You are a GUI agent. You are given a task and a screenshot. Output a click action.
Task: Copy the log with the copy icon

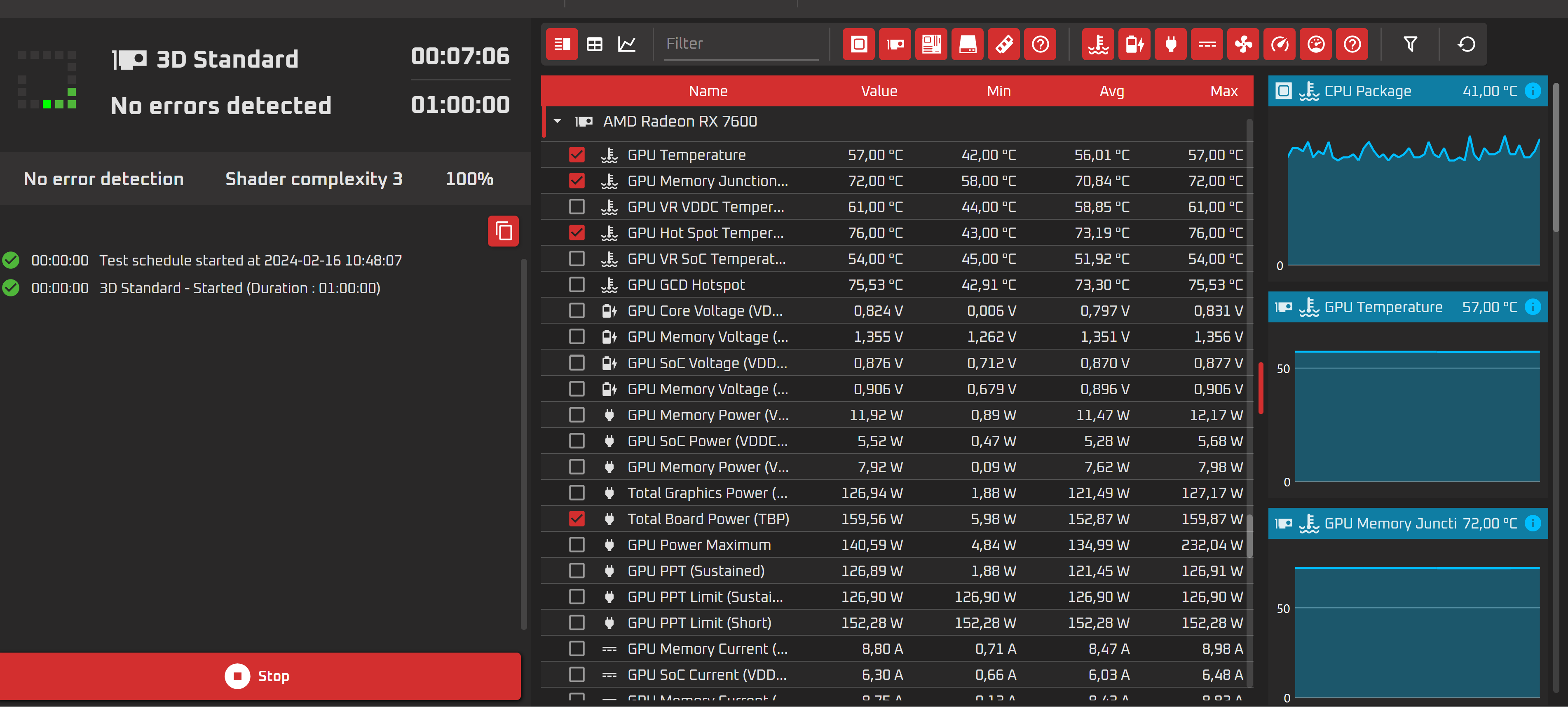(503, 231)
